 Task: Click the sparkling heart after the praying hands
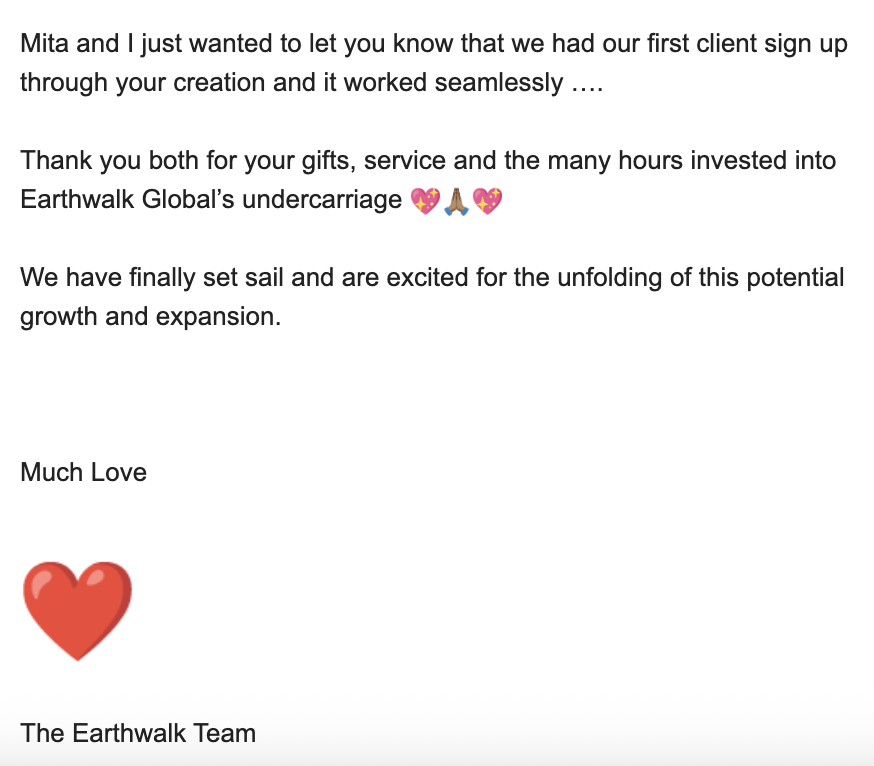point(487,200)
